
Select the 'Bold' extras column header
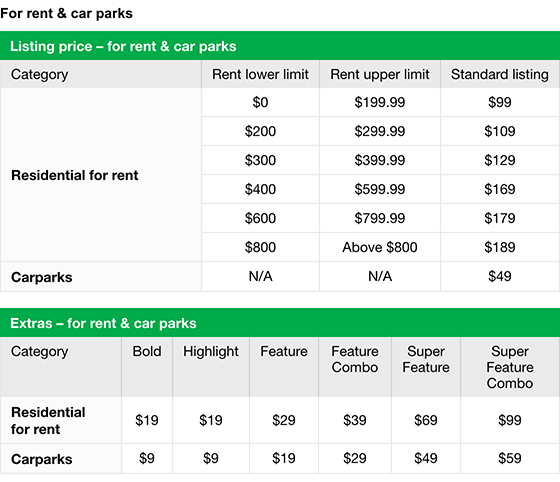pos(147,351)
